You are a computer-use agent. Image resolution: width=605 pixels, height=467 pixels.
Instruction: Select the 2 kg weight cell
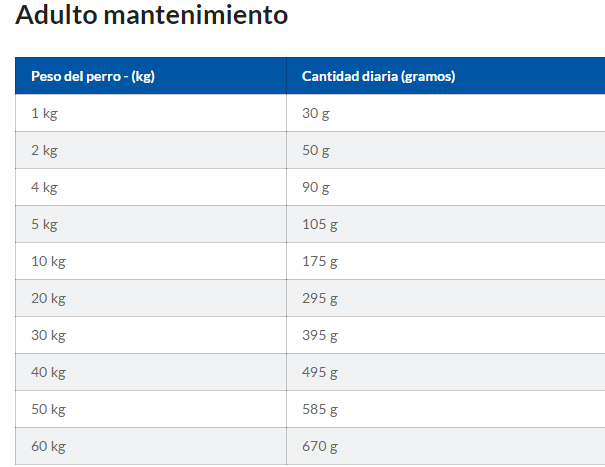[x=44, y=150]
